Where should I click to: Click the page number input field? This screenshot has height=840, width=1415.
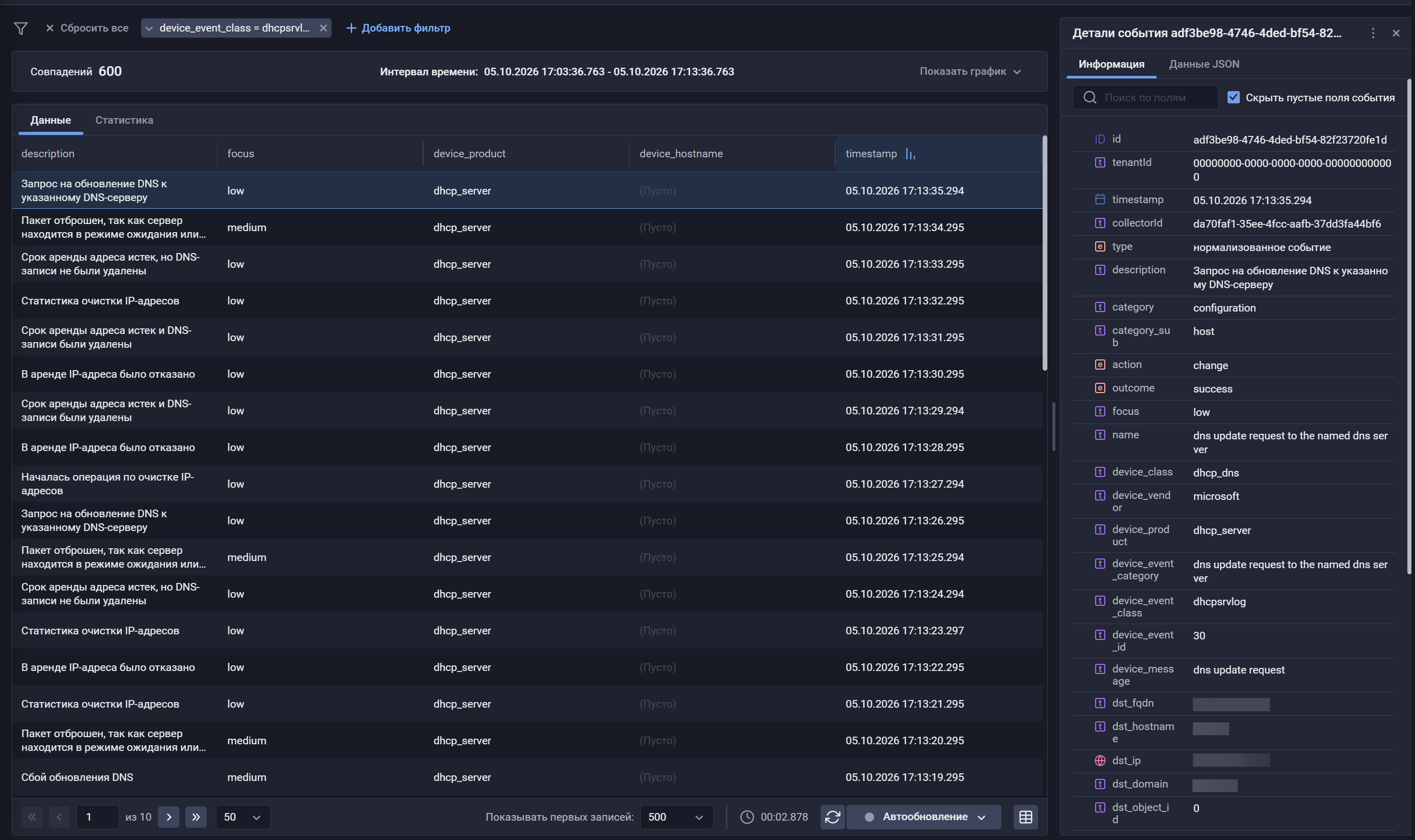coord(97,817)
